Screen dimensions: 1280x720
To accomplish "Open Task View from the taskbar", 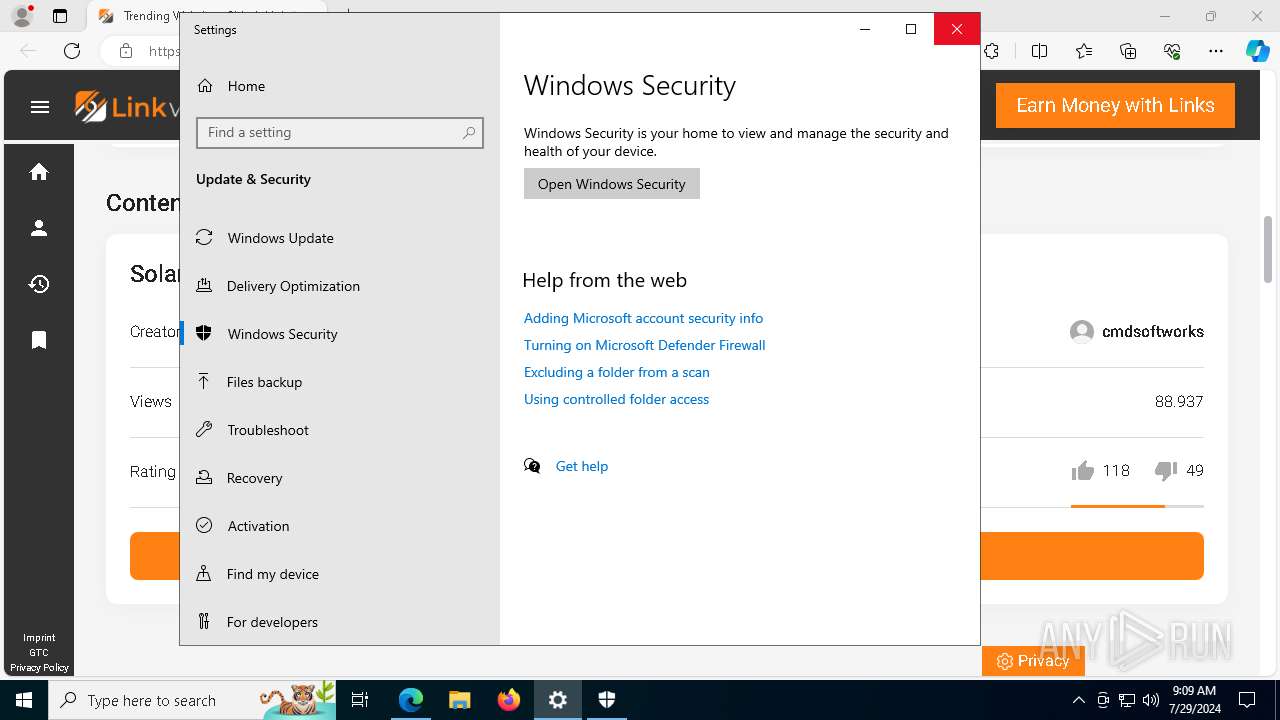I will tap(360, 700).
